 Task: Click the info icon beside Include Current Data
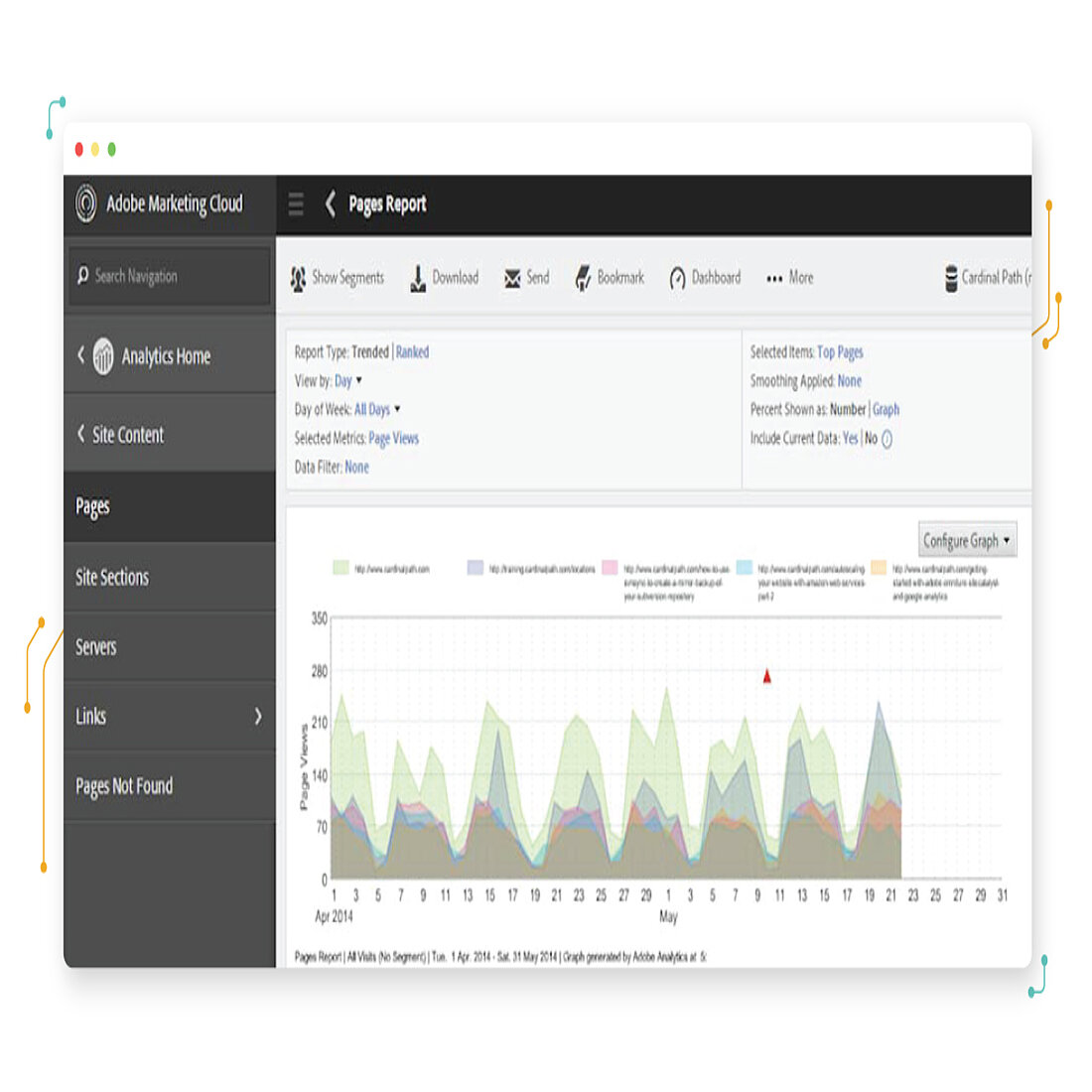pyautogui.click(x=887, y=439)
